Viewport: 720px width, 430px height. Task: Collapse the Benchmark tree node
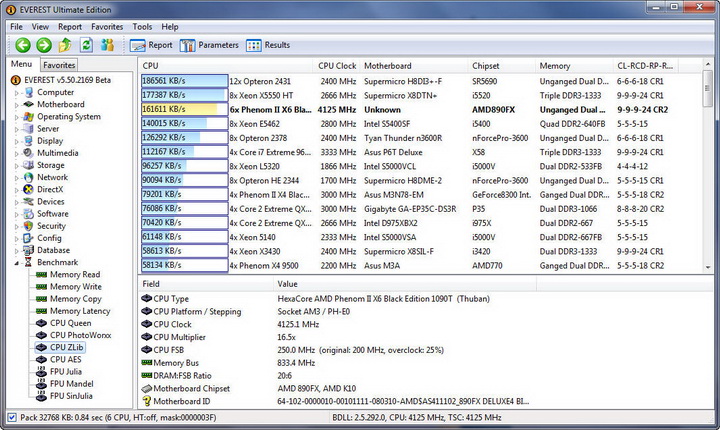(x=17, y=263)
